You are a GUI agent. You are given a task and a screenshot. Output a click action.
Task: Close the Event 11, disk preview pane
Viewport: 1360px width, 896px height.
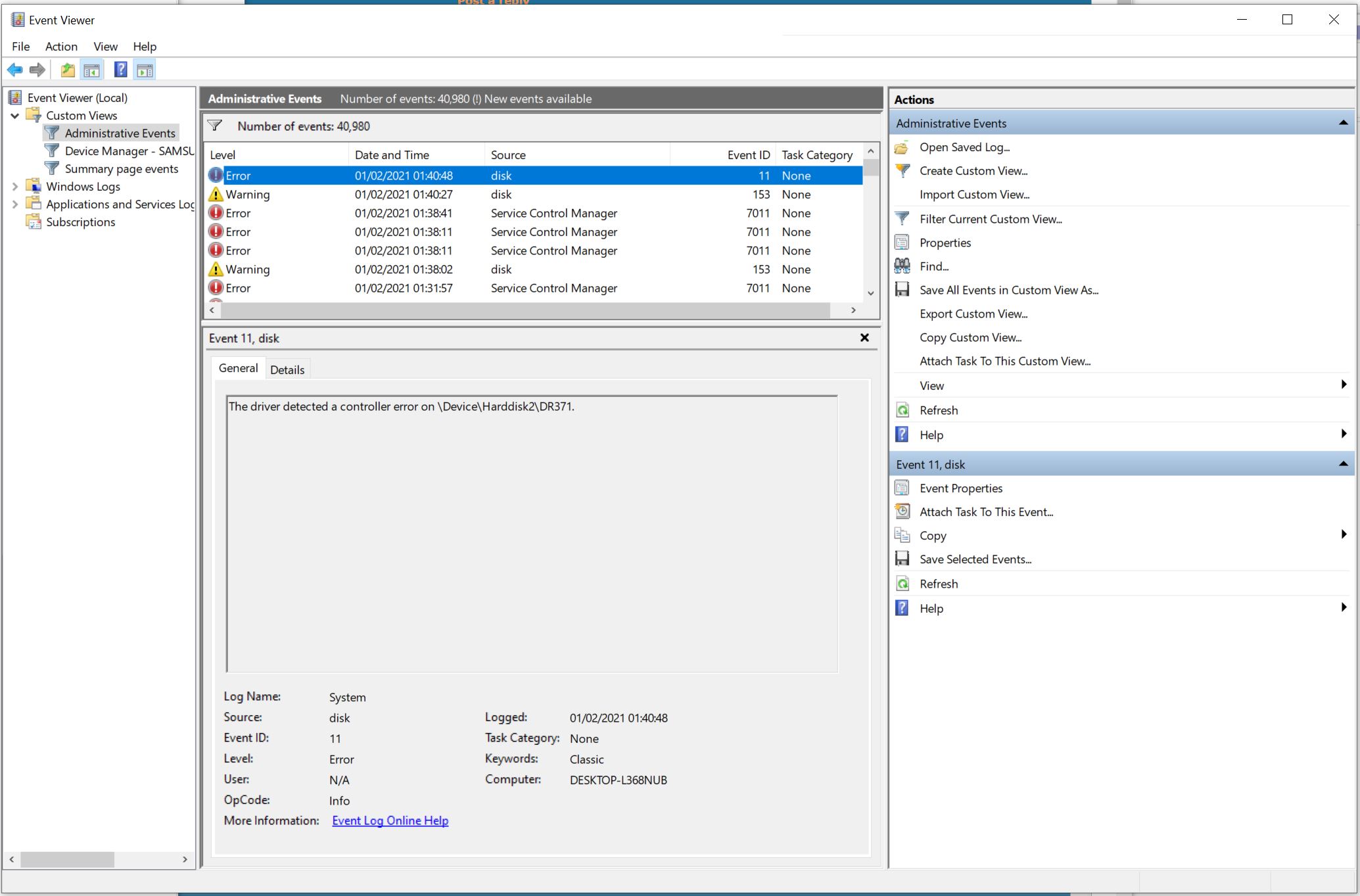[865, 338]
